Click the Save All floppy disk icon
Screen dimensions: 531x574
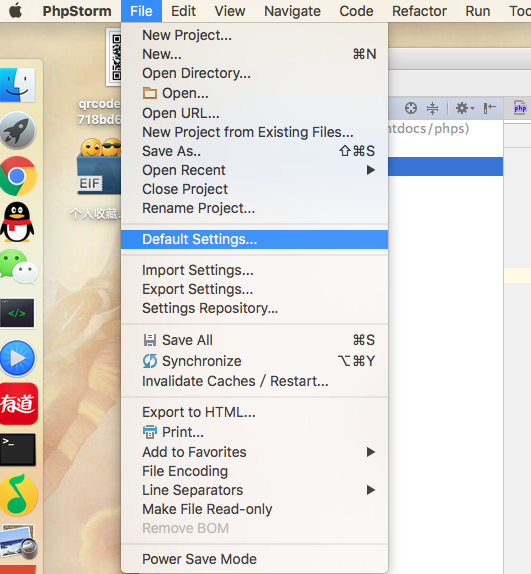[x=149, y=340]
